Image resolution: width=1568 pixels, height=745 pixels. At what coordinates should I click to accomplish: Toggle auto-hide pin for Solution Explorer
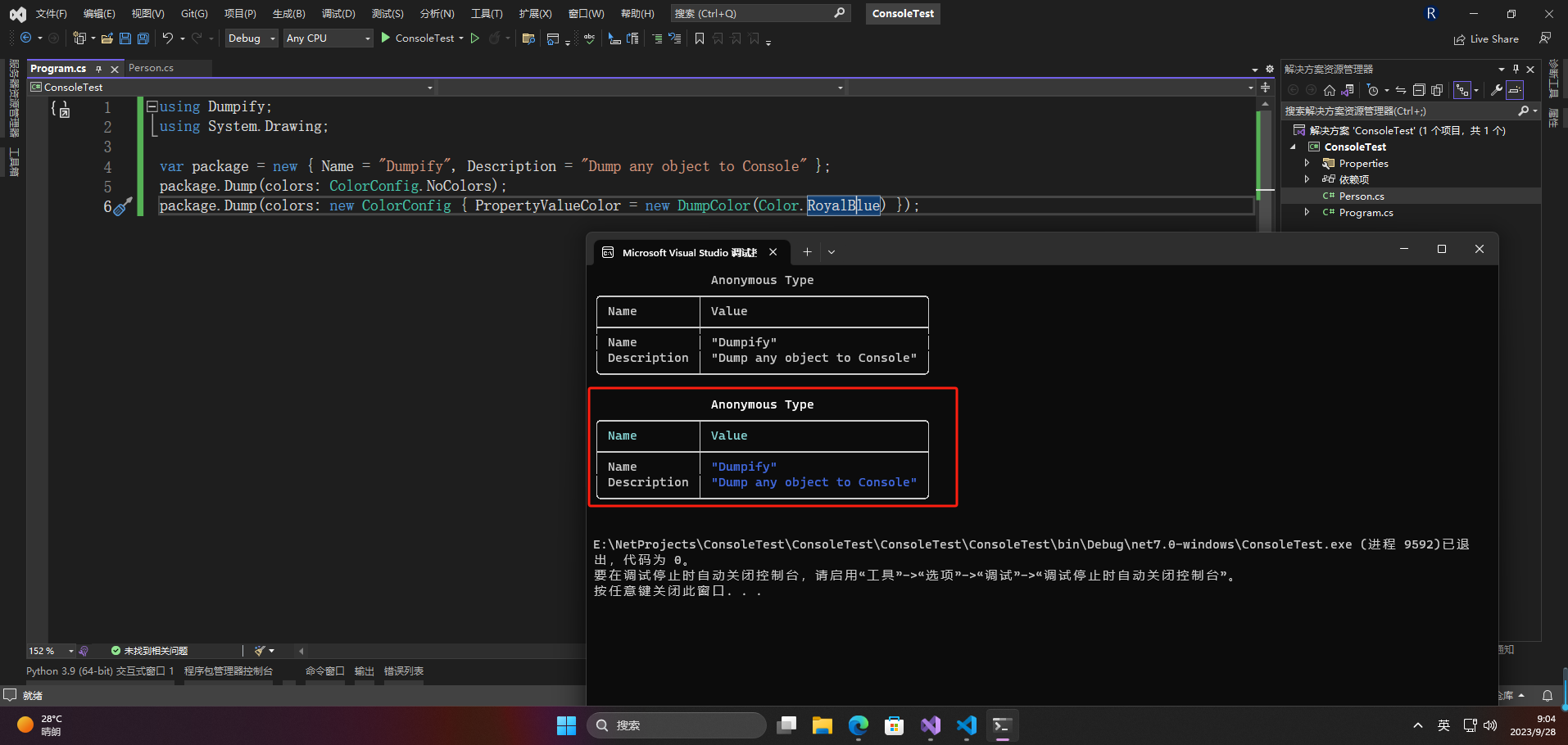click(1516, 70)
